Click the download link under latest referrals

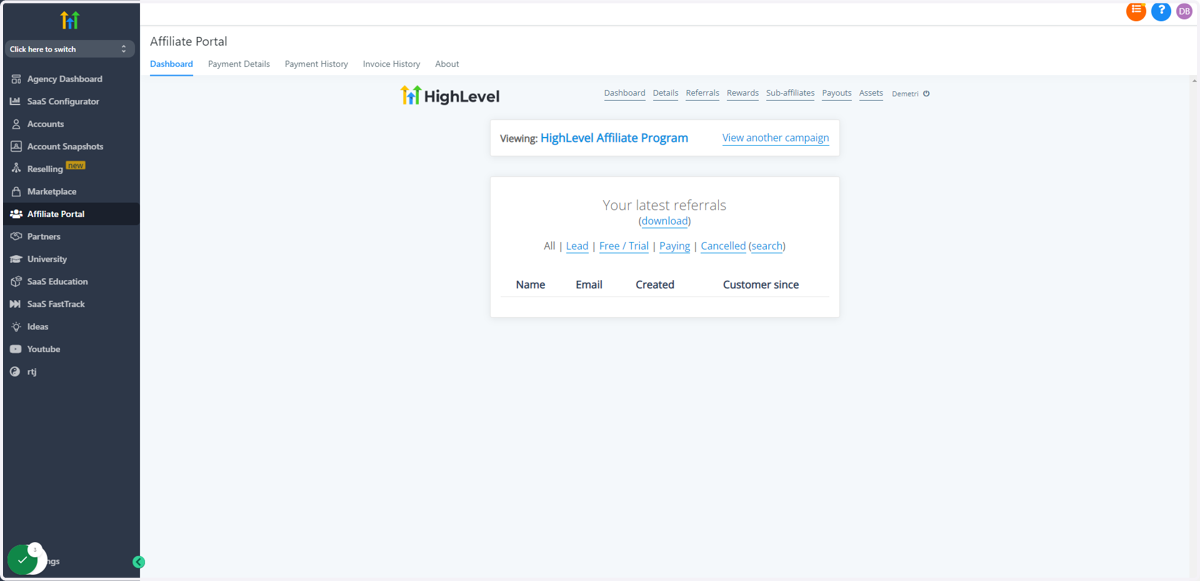(x=665, y=221)
